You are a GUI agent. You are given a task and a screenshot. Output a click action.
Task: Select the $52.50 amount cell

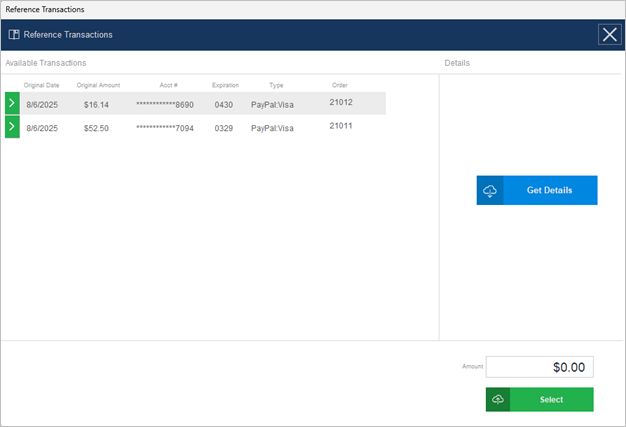point(96,128)
